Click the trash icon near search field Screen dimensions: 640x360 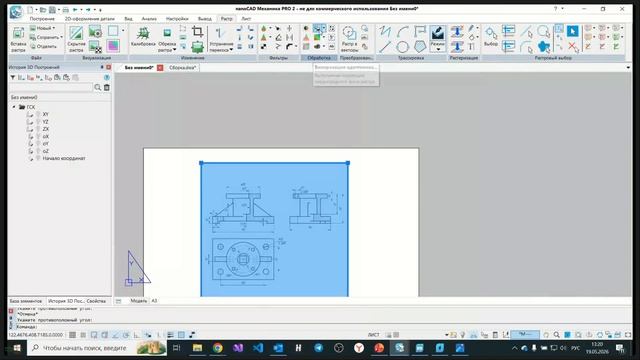tap(107, 87)
